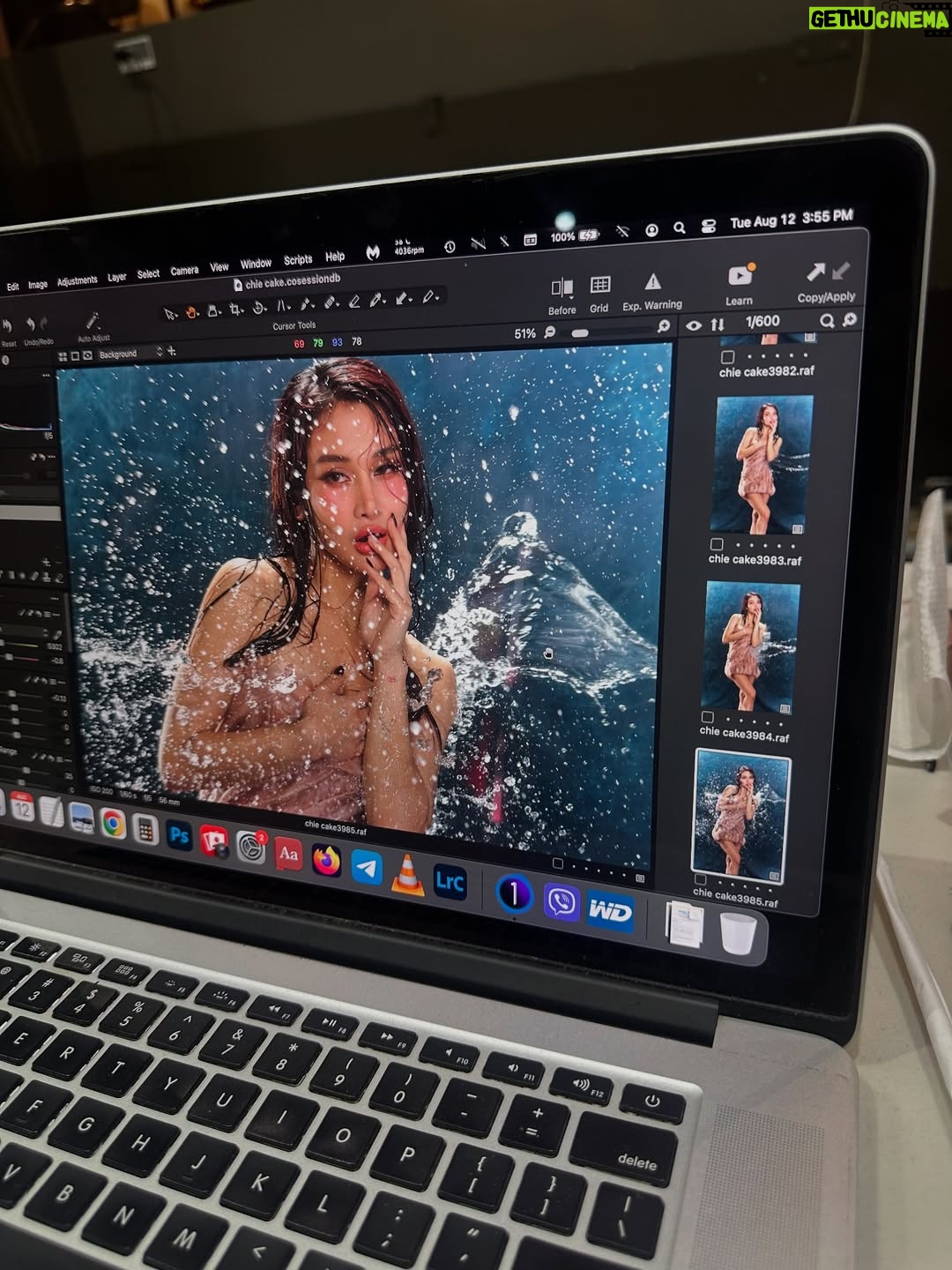Toggle the Grid overlay icon

pyautogui.click(x=600, y=284)
